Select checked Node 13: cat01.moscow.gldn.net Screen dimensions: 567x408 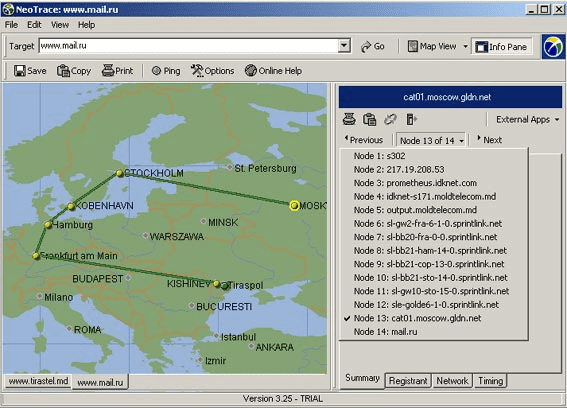[x=434, y=318]
